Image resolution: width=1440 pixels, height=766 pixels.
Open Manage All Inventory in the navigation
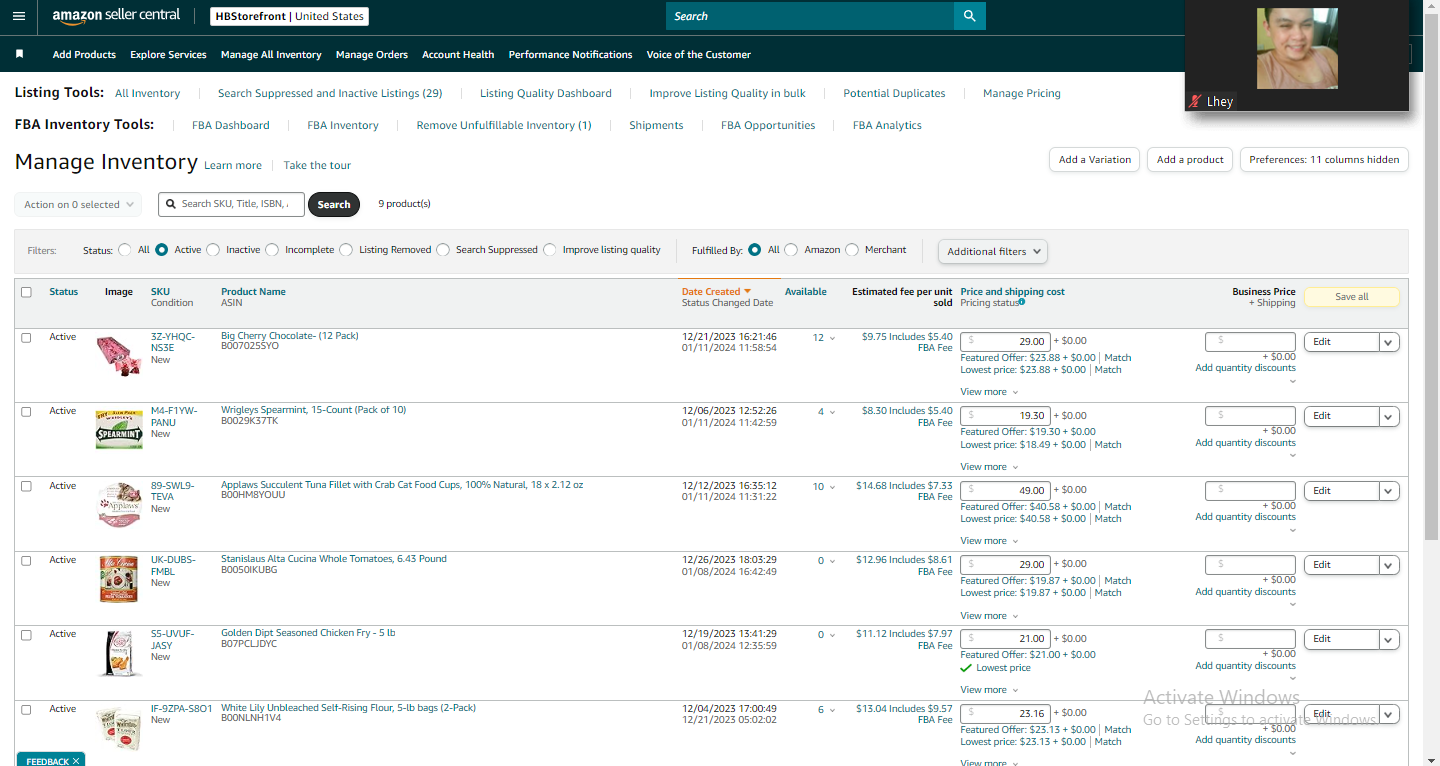click(271, 54)
